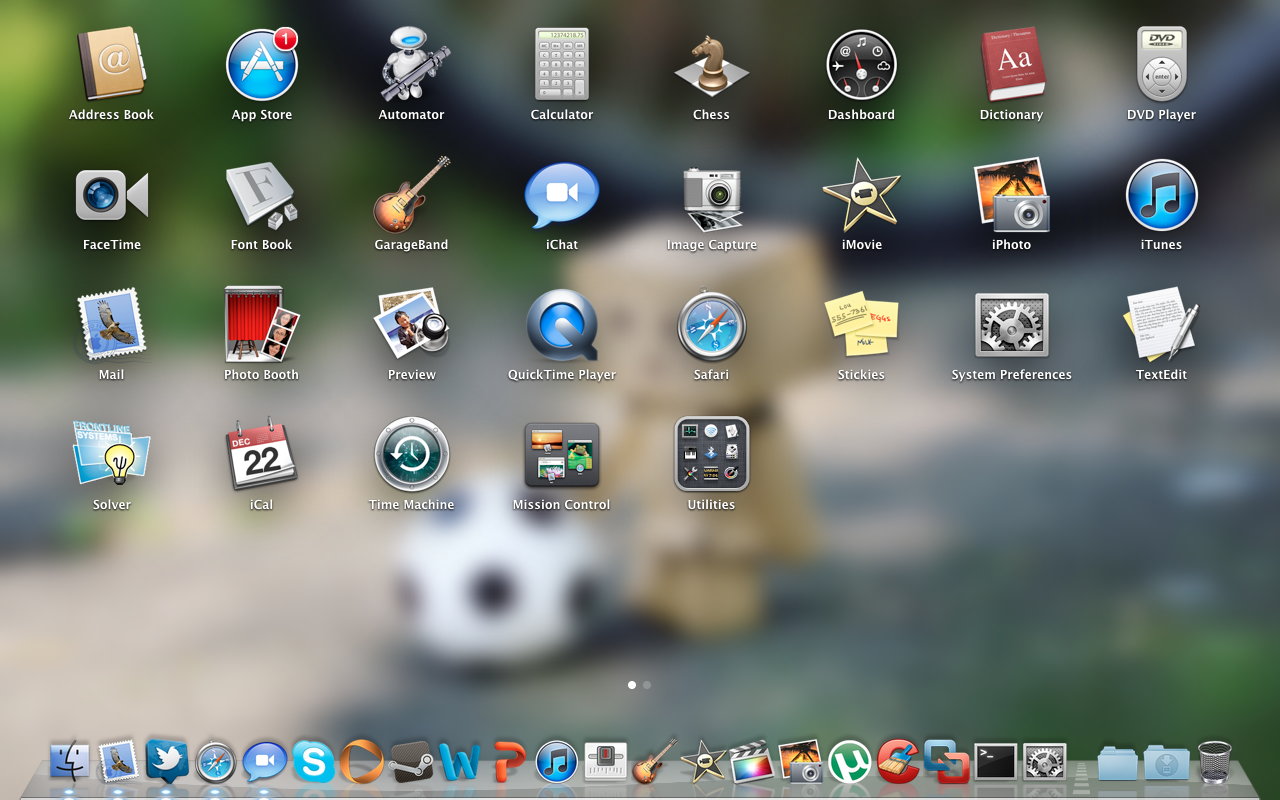Launch Image Capture
The height and width of the screenshot is (800, 1280).
pyautogui.click(x=712, y=198)
